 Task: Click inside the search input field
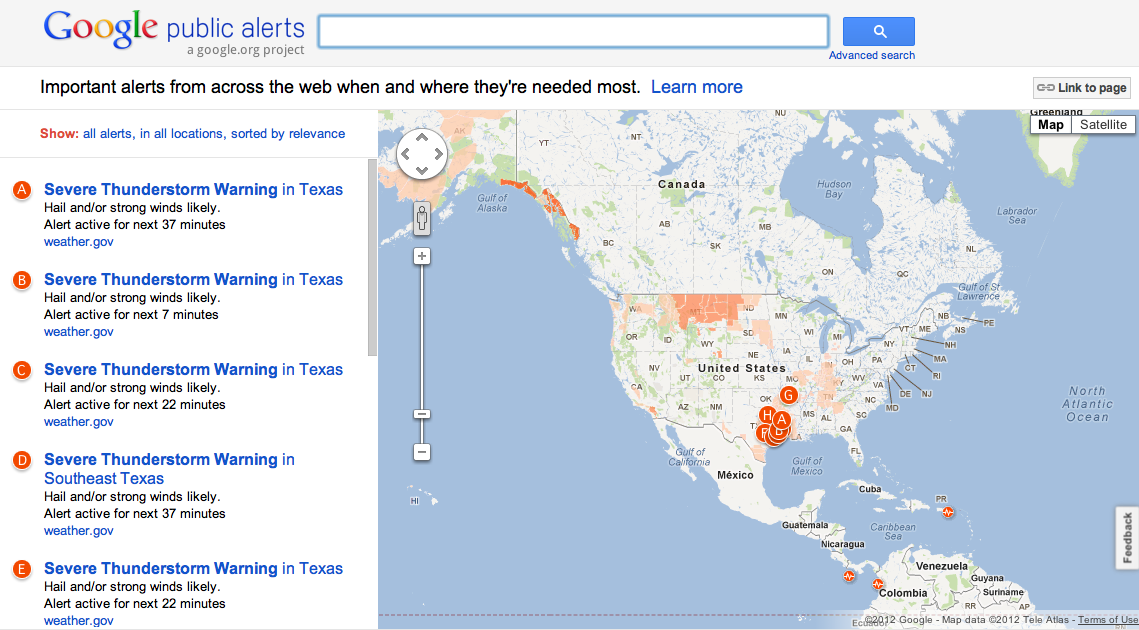point(572,31)
